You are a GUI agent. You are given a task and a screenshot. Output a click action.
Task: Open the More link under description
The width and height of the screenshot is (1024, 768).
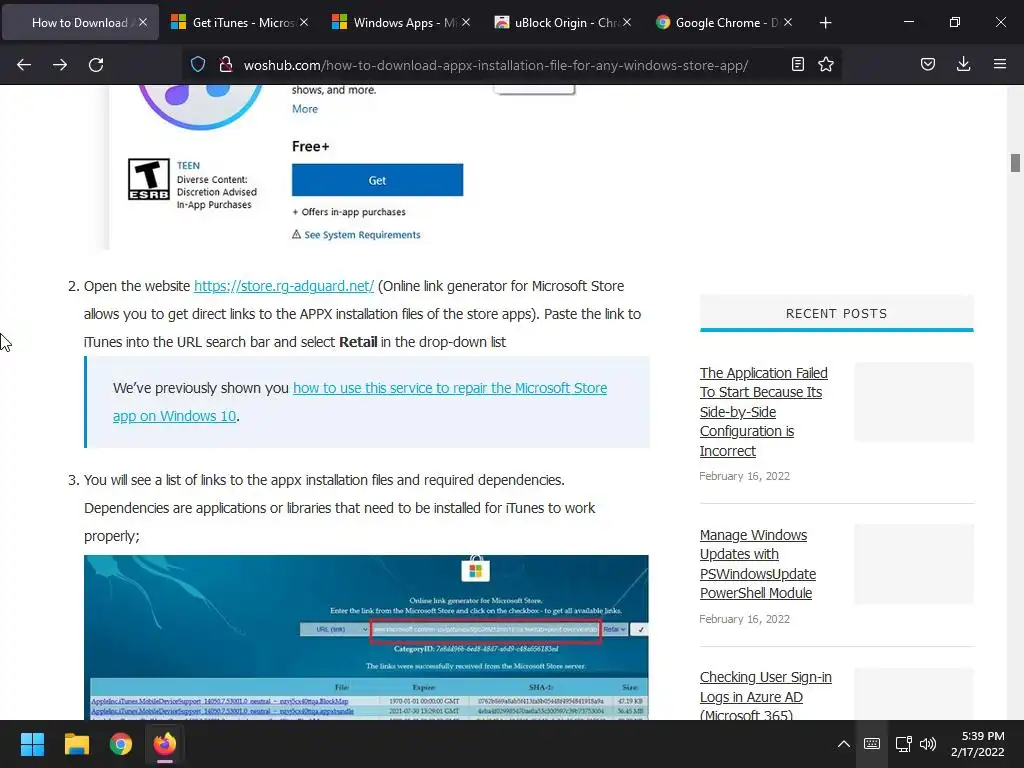[x=305, y=109]
